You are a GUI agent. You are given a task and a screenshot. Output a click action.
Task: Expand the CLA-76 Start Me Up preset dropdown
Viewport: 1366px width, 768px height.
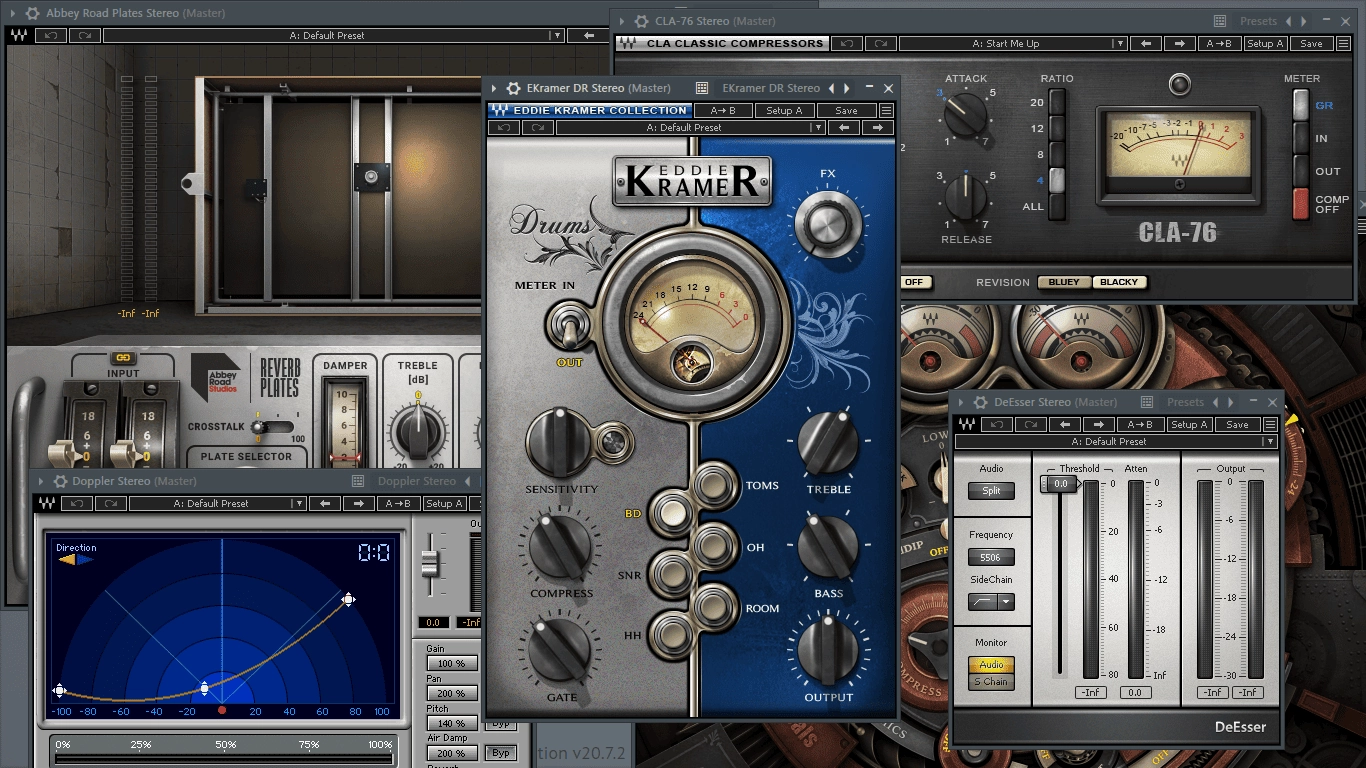pyautogui.click(x=1120, y=43)
